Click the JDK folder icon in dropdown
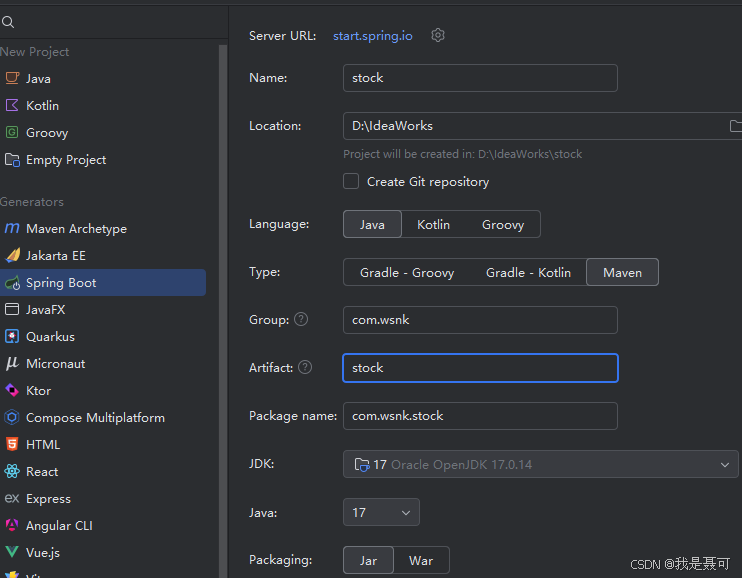Screen dimensions: 742x578 tap(362, 464)
